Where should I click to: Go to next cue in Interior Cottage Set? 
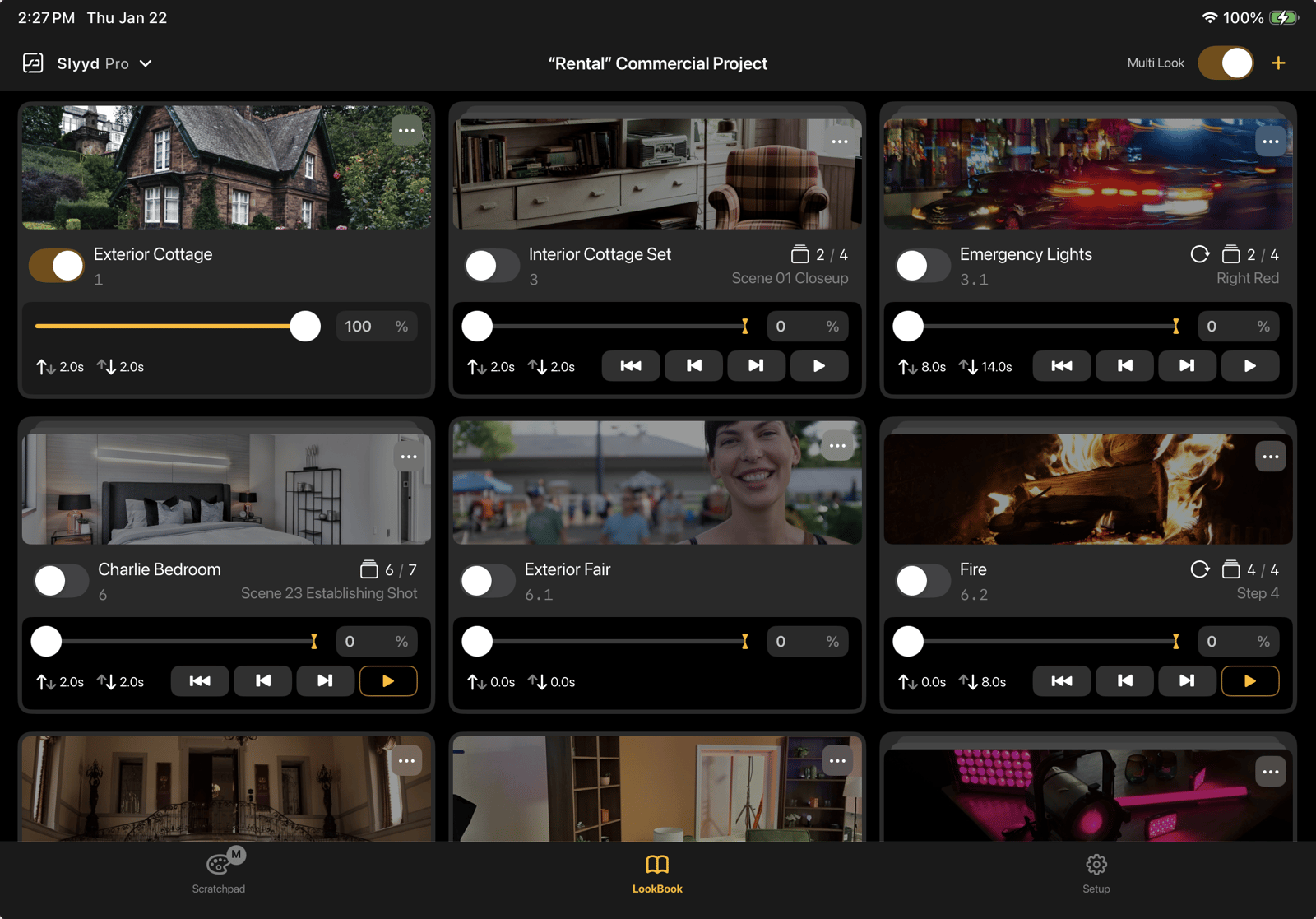(x=756, y=366)
